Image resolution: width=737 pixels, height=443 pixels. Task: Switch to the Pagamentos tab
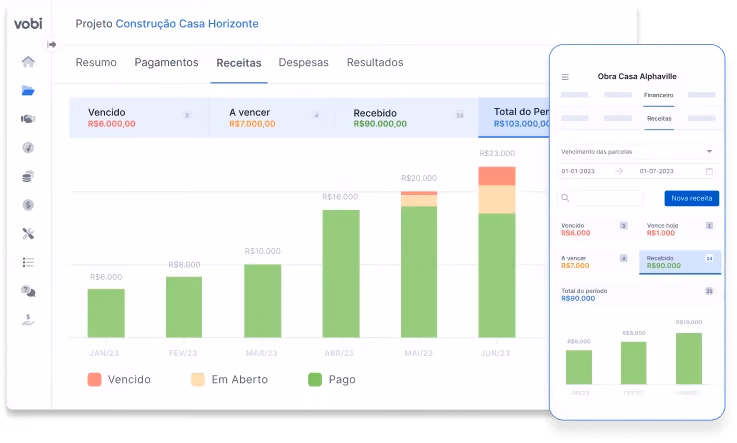(166, 62)
